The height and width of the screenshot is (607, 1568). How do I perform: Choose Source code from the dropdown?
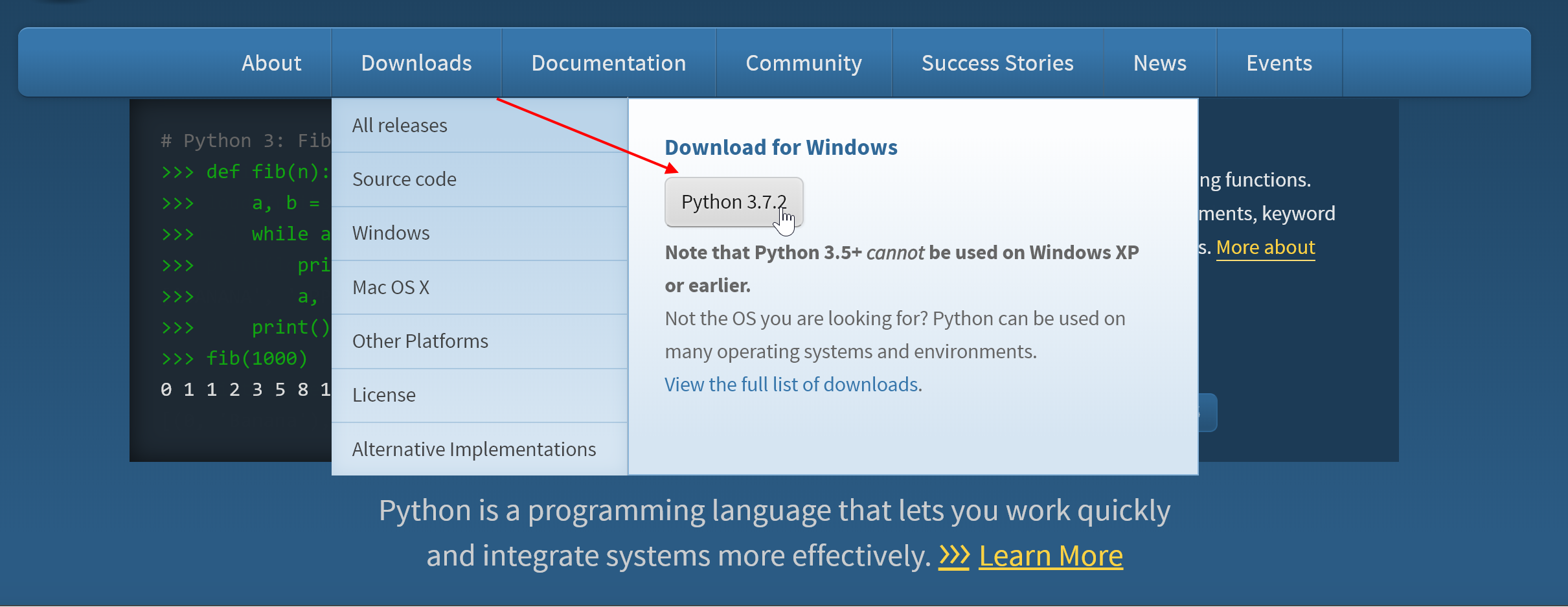point(479,179)
